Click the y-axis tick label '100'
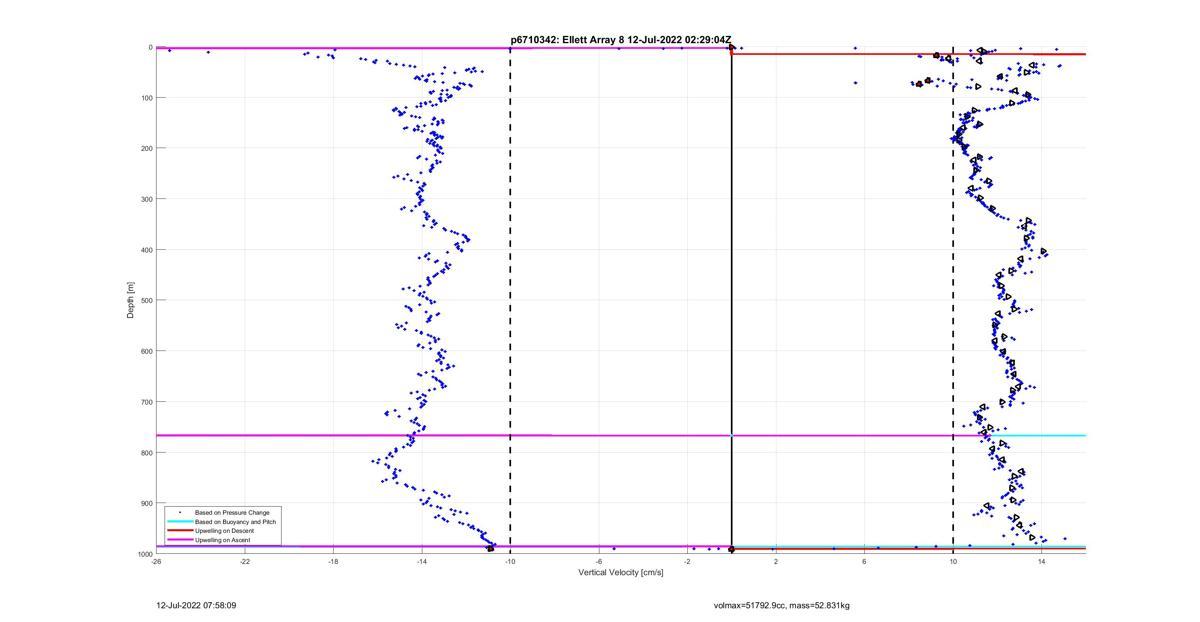The image size is (1200, 622). 146,98
